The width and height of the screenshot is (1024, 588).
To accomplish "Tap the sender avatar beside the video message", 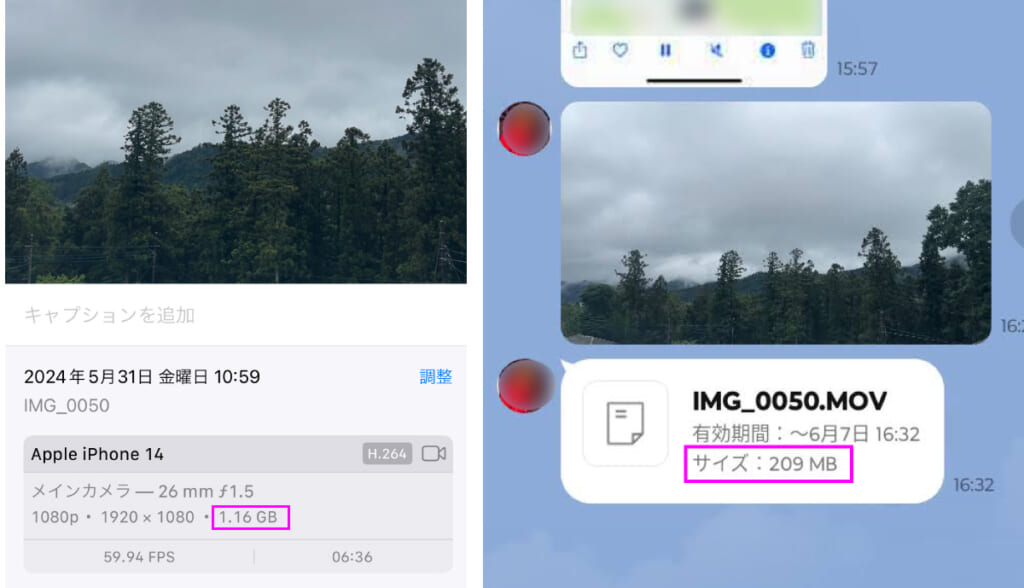I will click(x=524, y=129).
